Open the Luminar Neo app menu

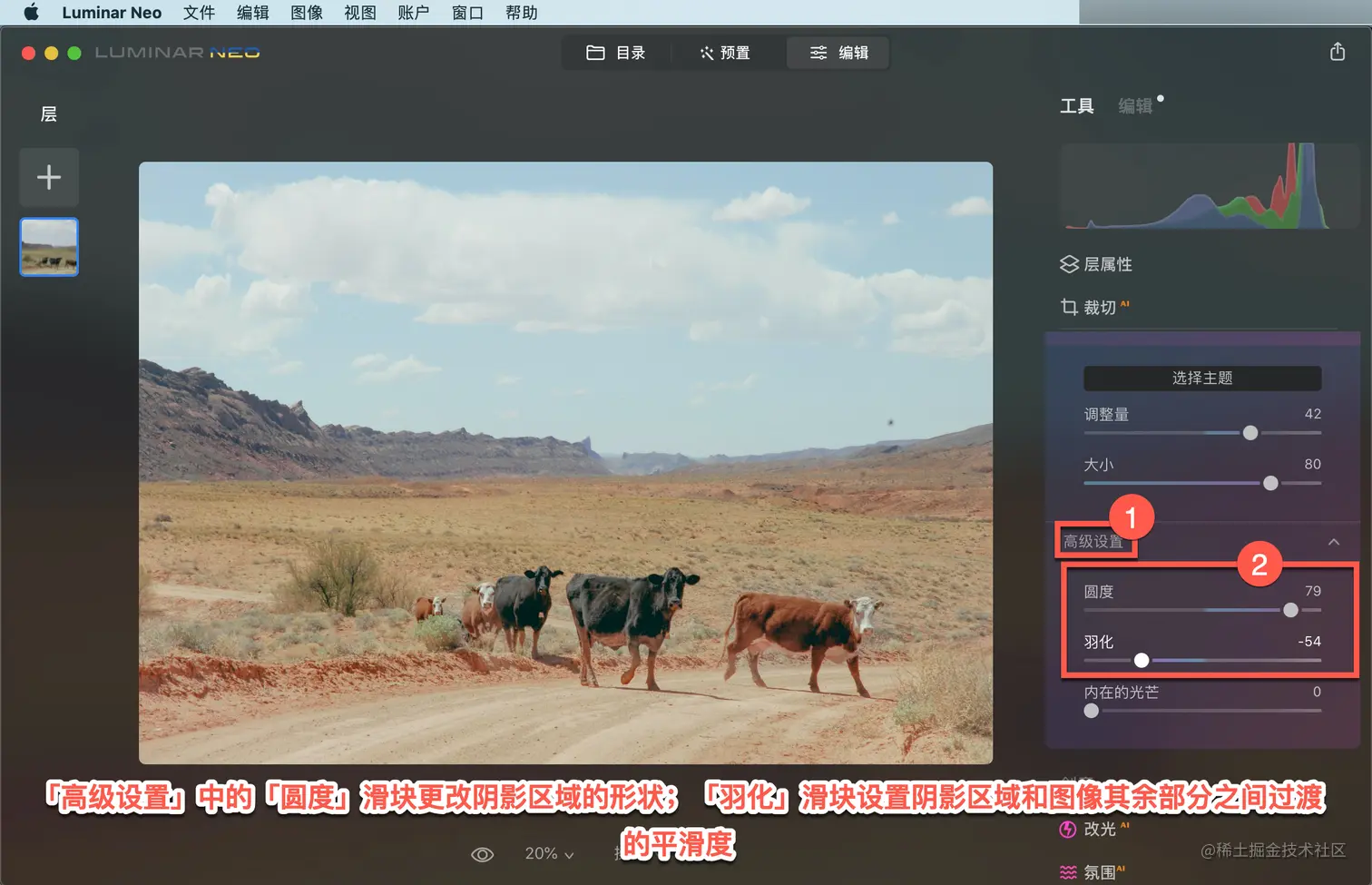tap(112, 13)
